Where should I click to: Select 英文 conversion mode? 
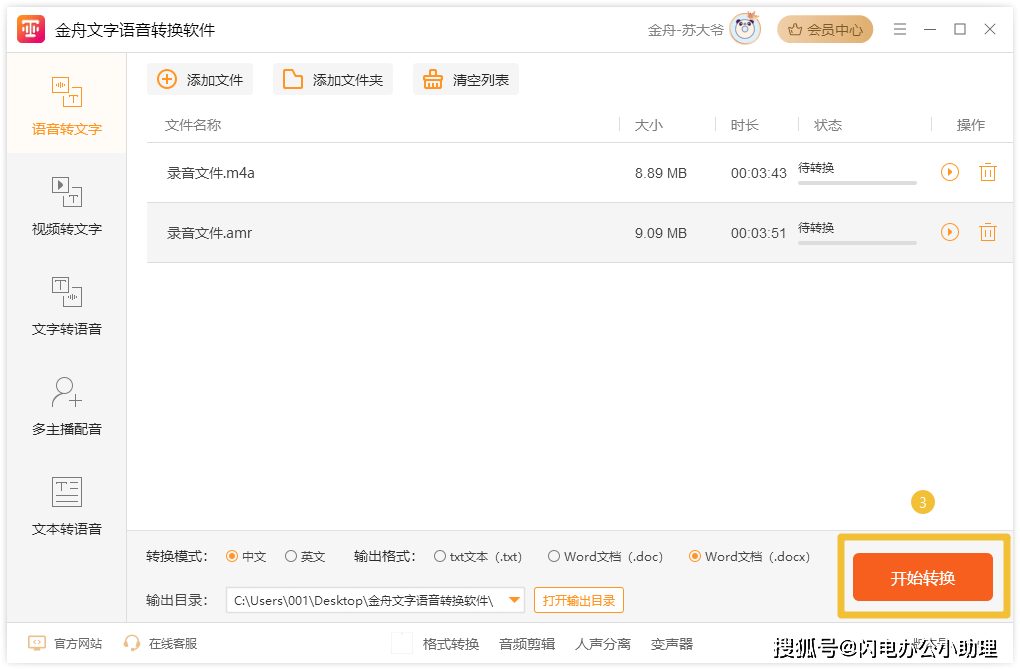click(305, 556)
